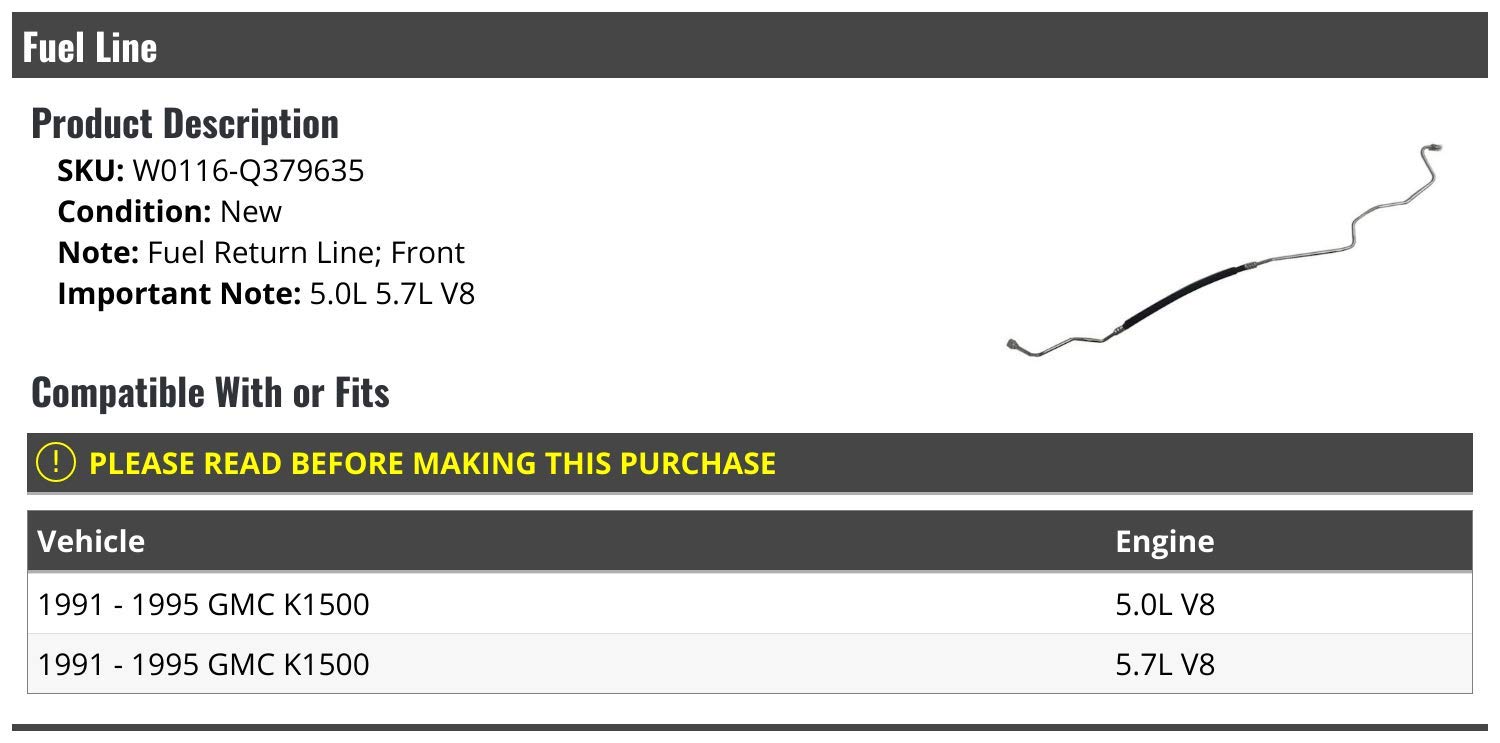Image resolution: width=1500 pixels, height=743 pixels.
Task: Select GMC K1500 vehicle in the 5.7L V8 row
Action: [x=203, y=664]
